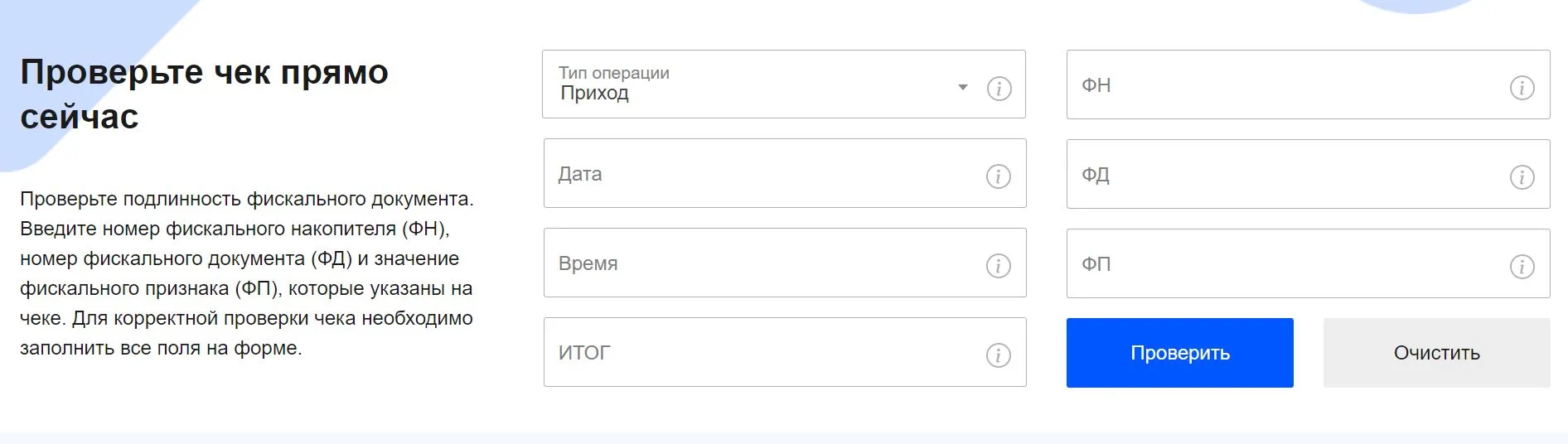This screenshot has height=444, width=1568.
Task: Expand the Тип операции dropdown arrow
Action: [962, 87]
